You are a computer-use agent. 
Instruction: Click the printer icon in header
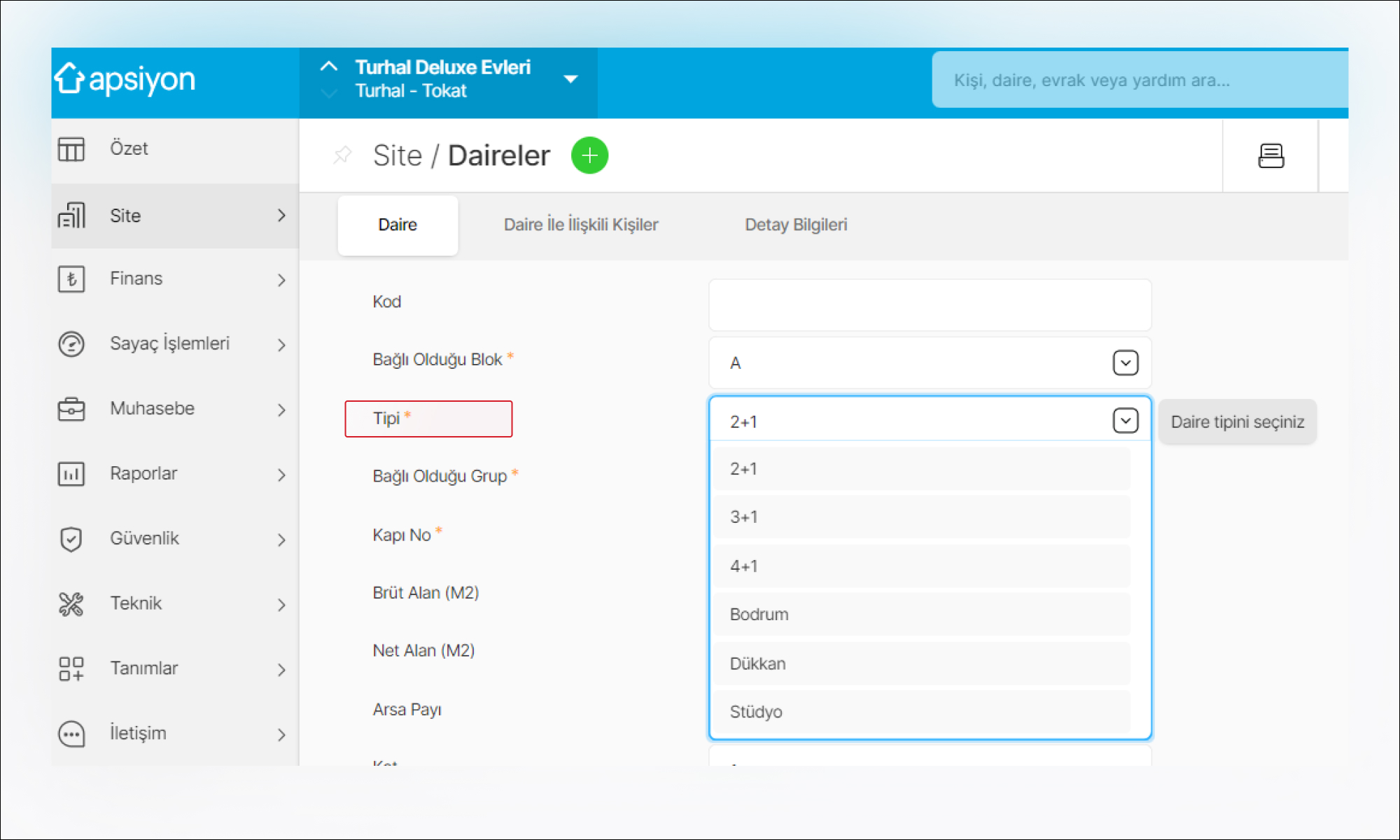[1270, 155]
